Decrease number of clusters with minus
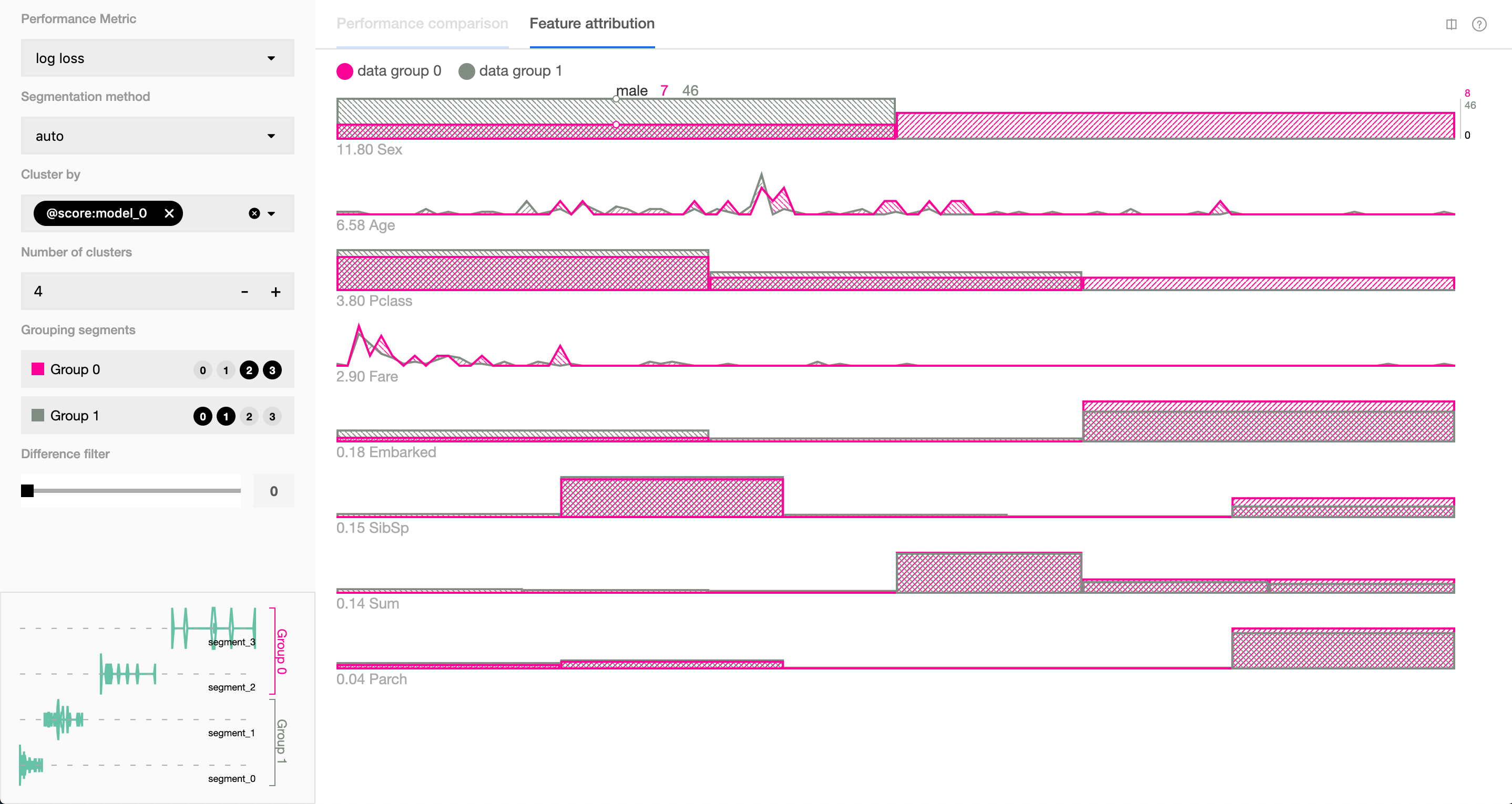 pyautogui.click(x=245, y=292)
